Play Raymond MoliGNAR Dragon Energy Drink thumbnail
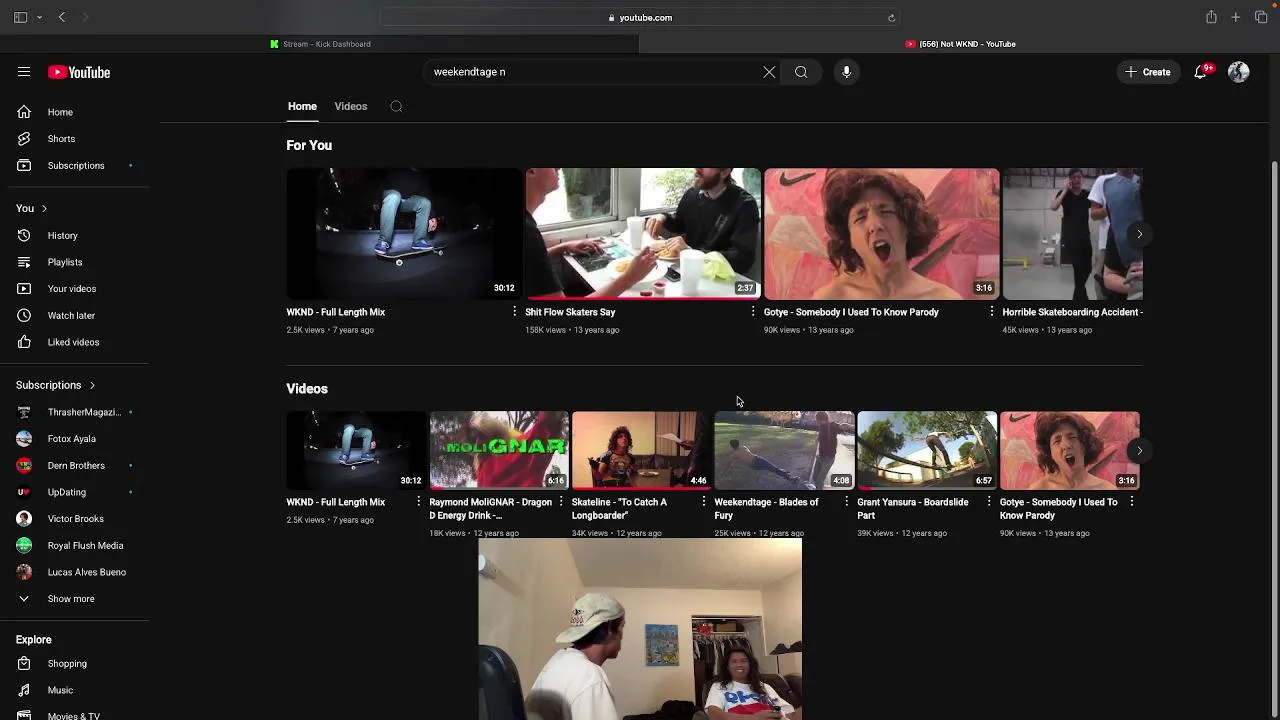This screenshot has width=1280, height=720. (499, 450)
